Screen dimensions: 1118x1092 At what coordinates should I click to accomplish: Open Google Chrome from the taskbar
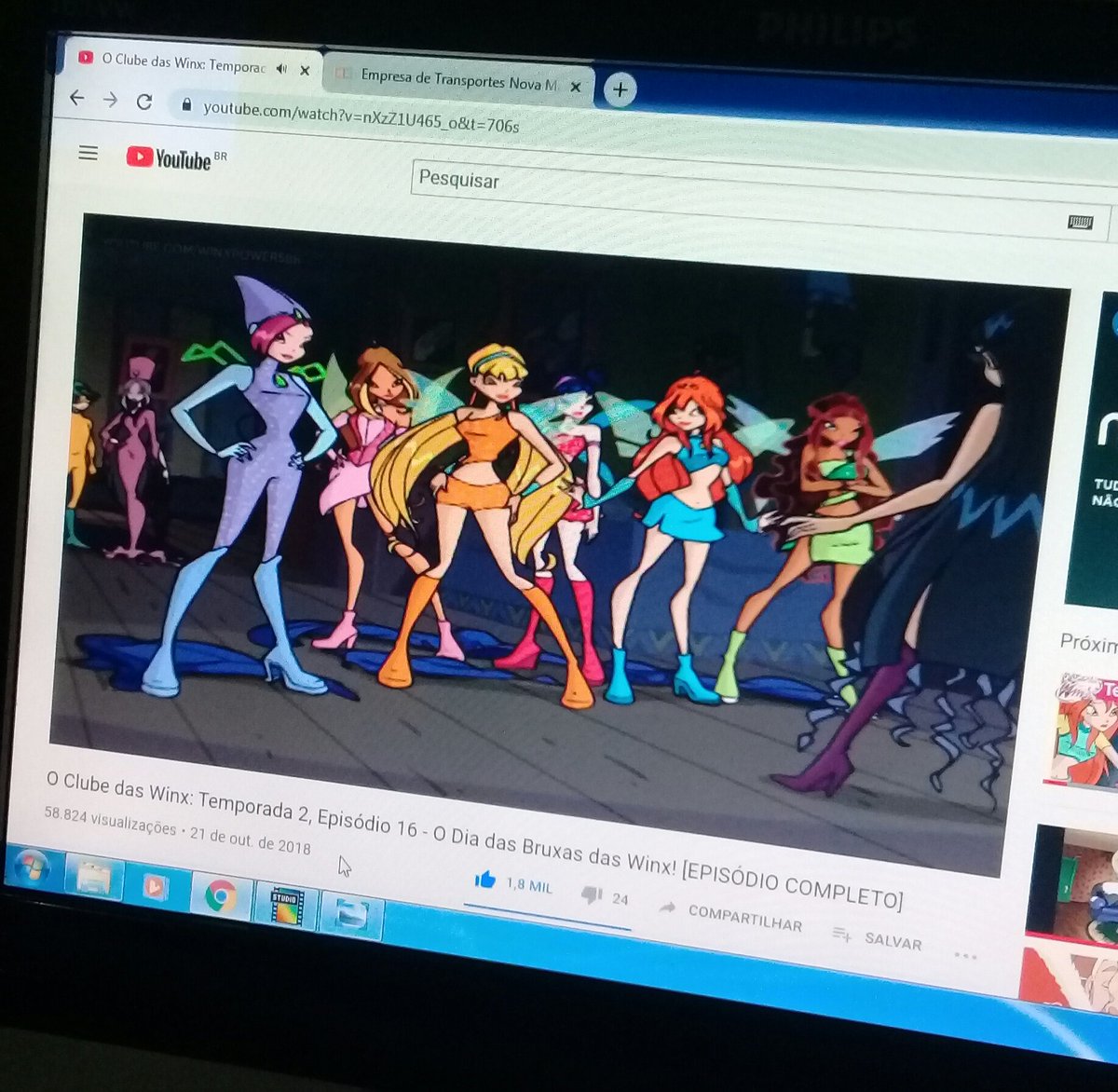pos(220,895)
